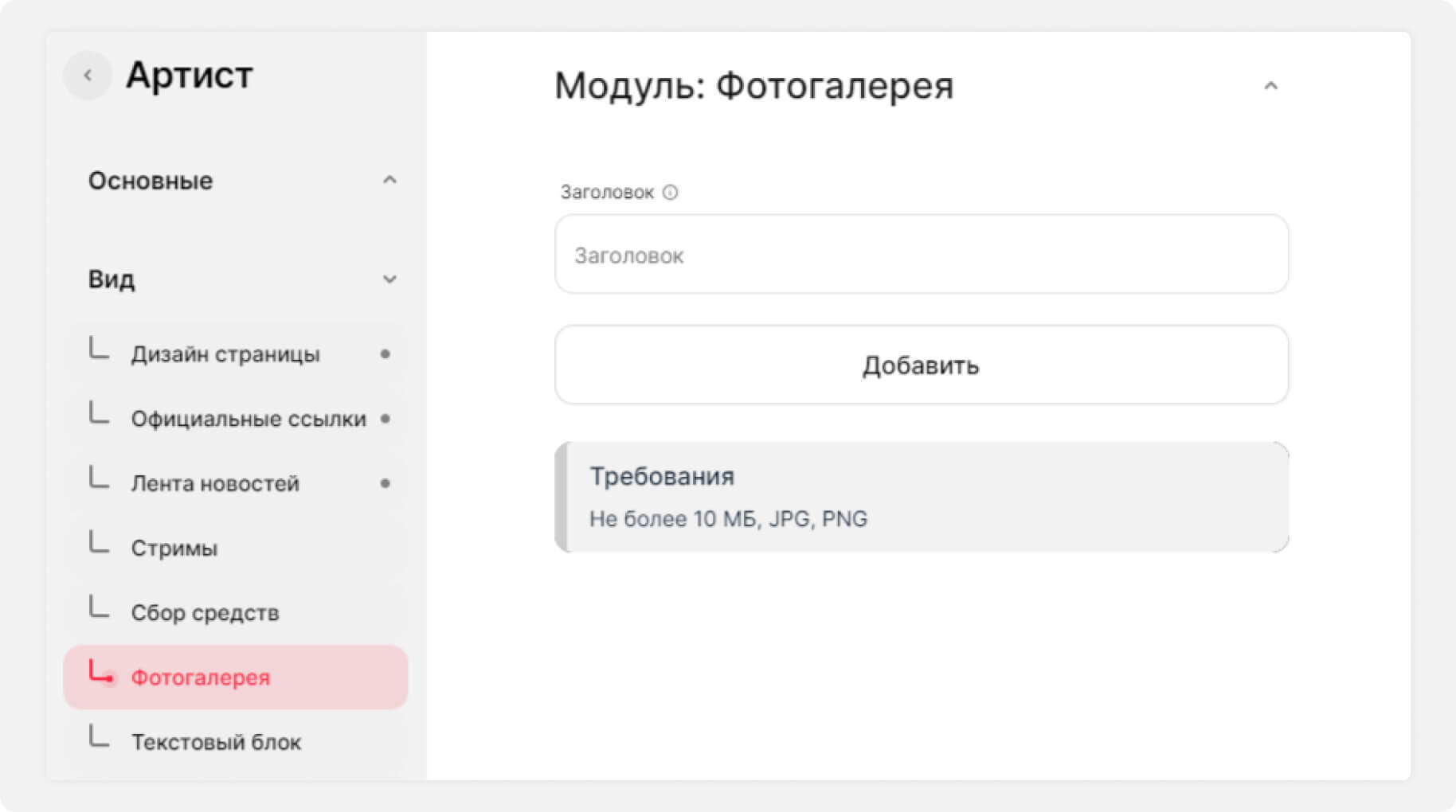
Task: Click the dot indicator next to Лента новостей
Action: (x=386, y=483)
